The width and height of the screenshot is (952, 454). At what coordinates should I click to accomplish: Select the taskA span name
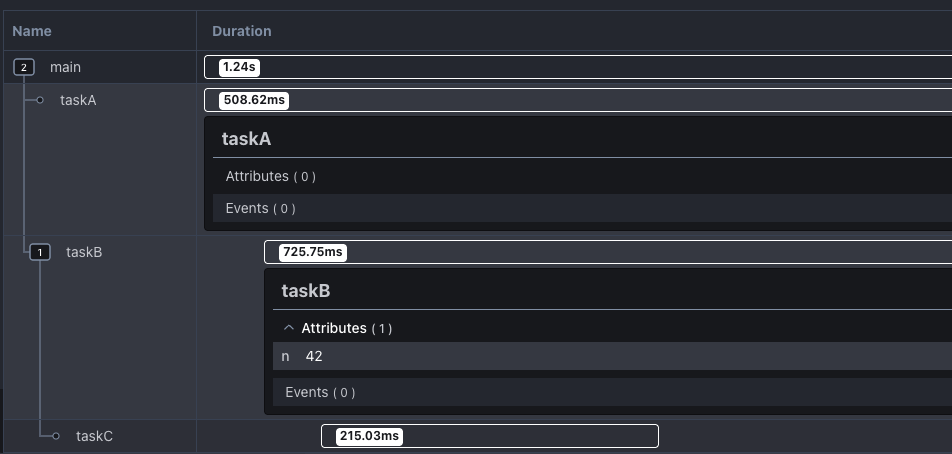pyautogui.click(x=78, y=100)
